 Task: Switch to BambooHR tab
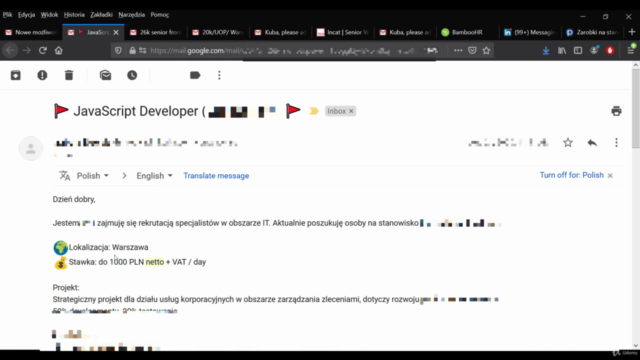pyautogui.click(x=468, y=32)
